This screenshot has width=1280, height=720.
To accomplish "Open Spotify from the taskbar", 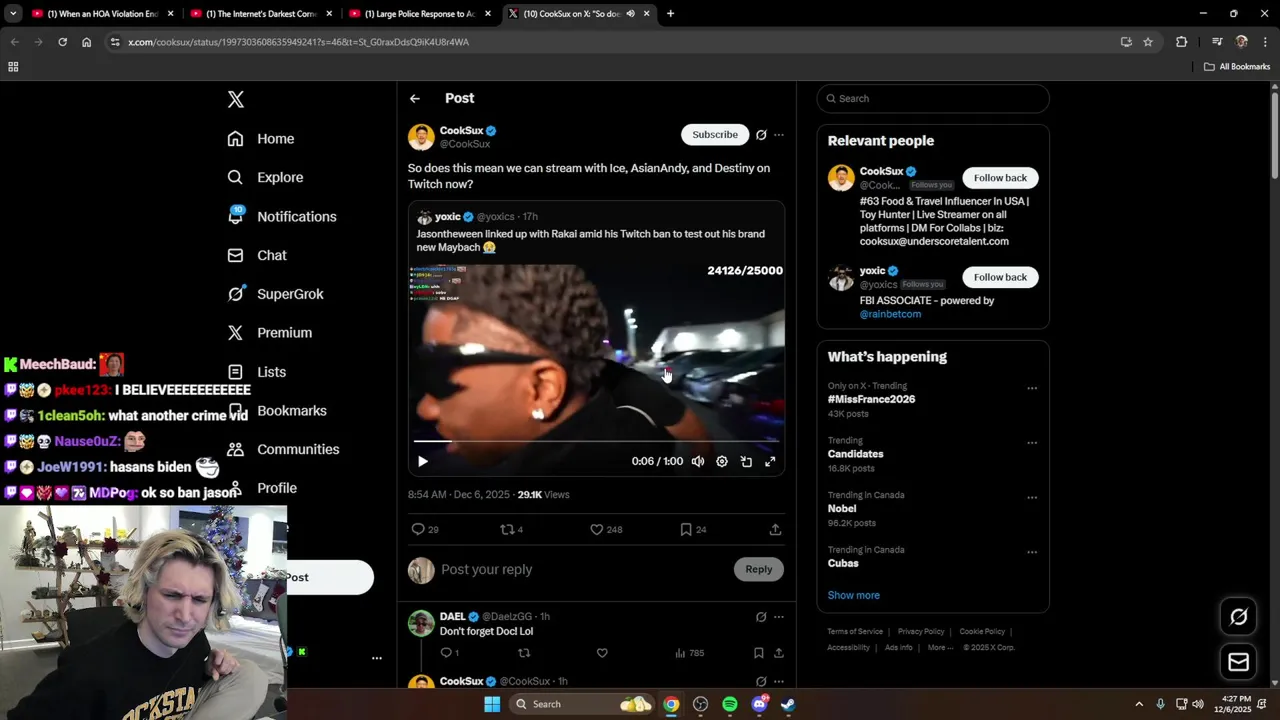I will [730, 704].
